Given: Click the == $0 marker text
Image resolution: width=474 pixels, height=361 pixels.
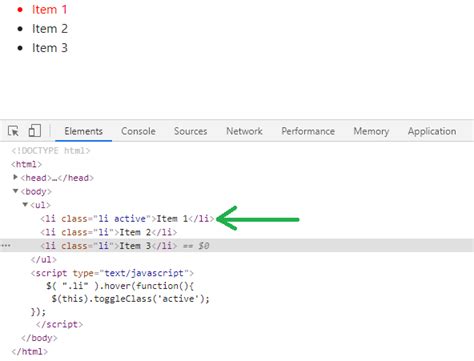Looking at the screenshot, I should (196, 246).
